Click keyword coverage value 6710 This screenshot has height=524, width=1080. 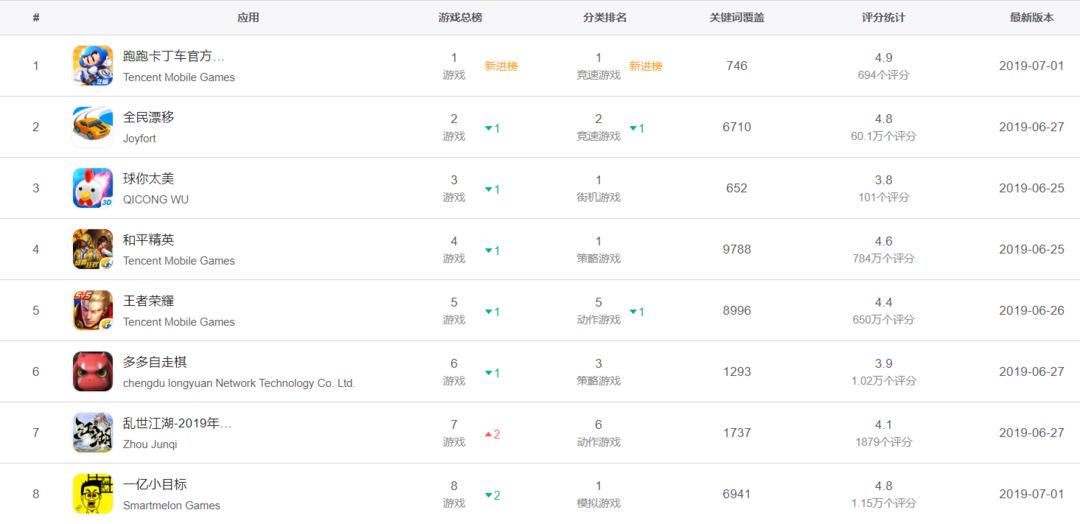click(x=736, y=127)
